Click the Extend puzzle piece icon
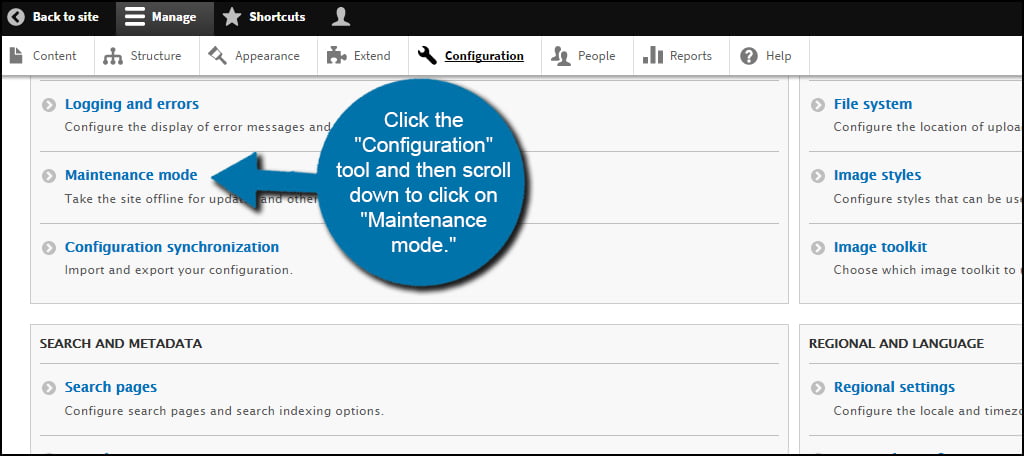Screen dimensions: 1024x456 click(x=336, y=56)
